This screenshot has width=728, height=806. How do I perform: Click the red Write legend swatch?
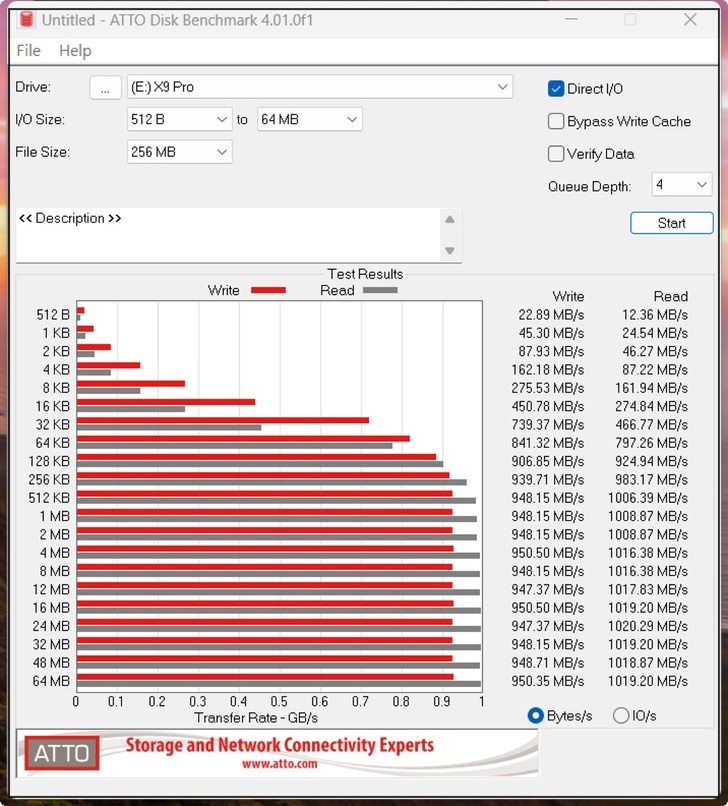tap(268, 290)
